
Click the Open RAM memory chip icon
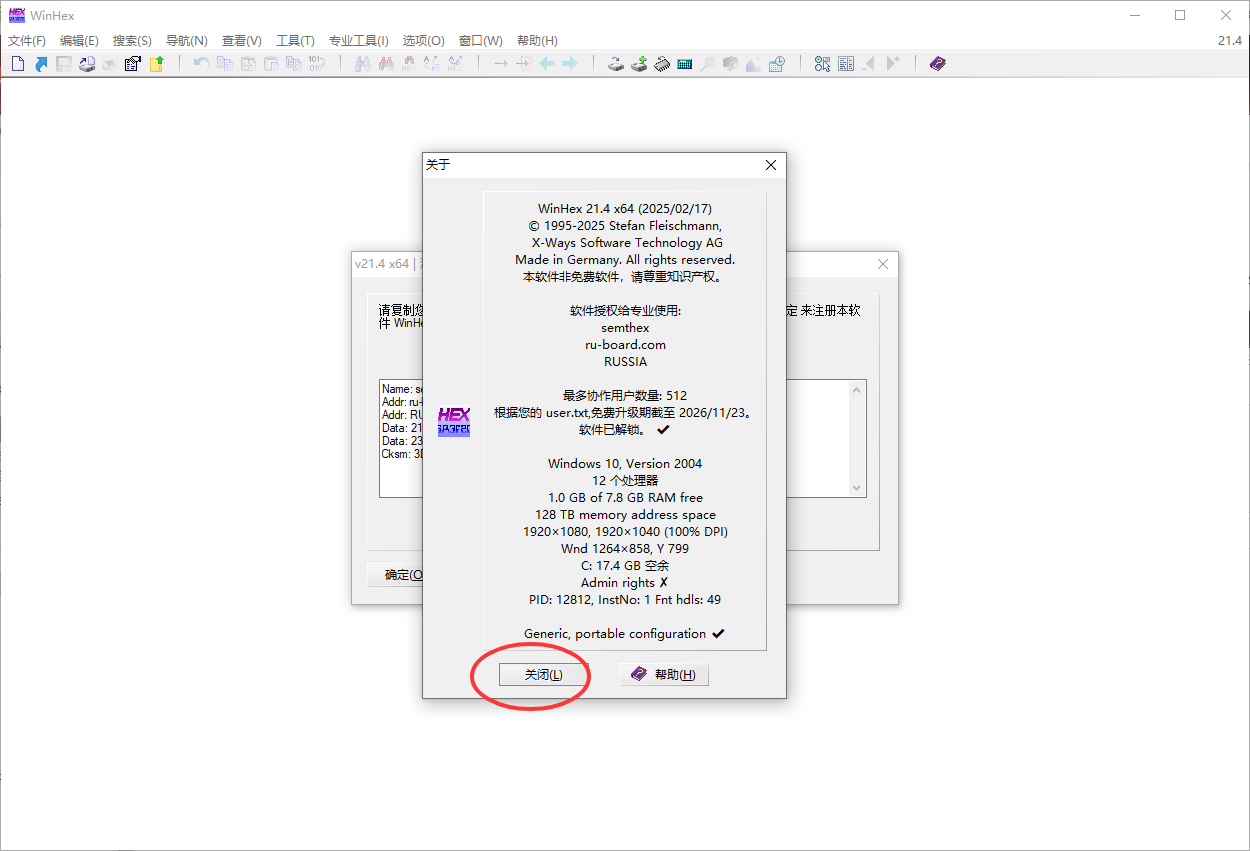pyautogui.click(x=661, y=63)
